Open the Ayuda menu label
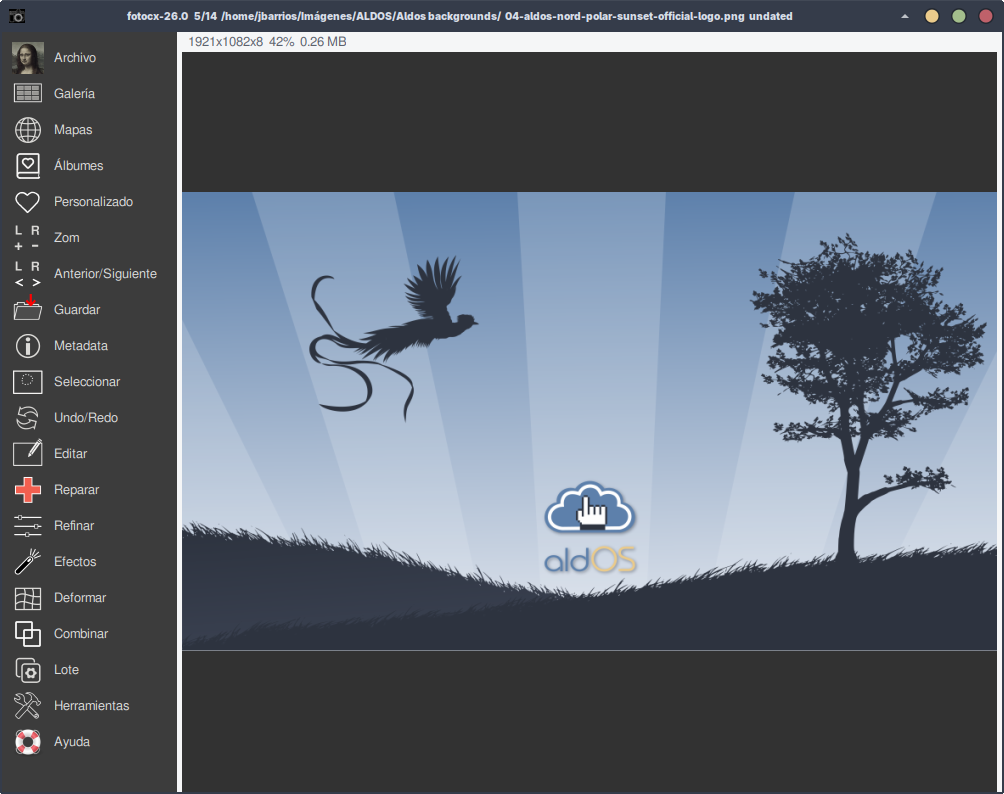1004x794 pixels. pyautogui.click(x=72, y=741)
